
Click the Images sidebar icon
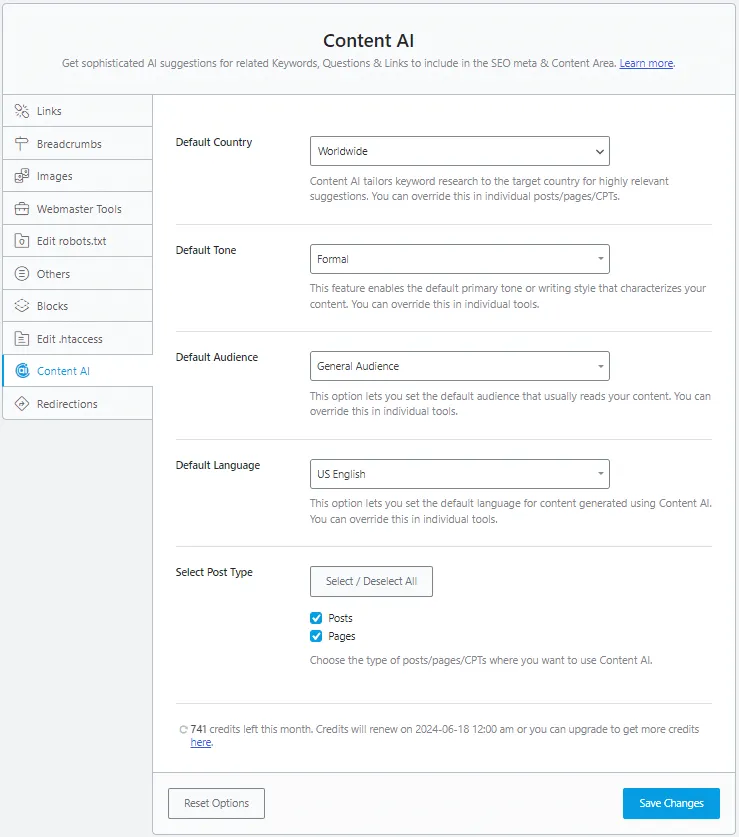pos(22,176)
